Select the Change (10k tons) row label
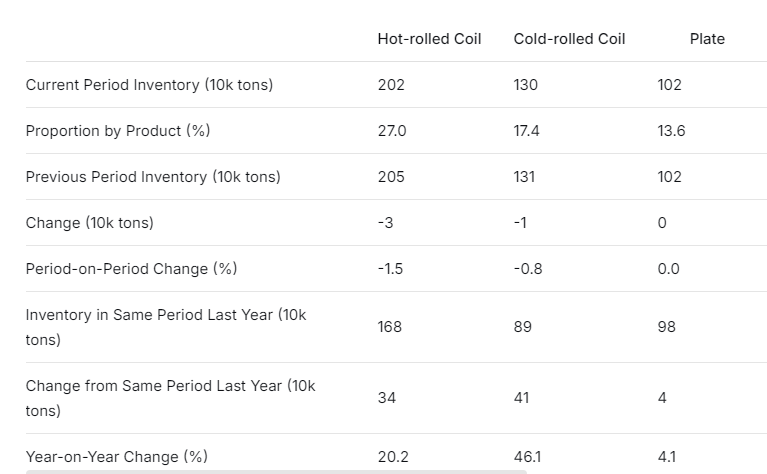Image resolution: width=767 pixels, height=474 pixels. pos(90,223)
